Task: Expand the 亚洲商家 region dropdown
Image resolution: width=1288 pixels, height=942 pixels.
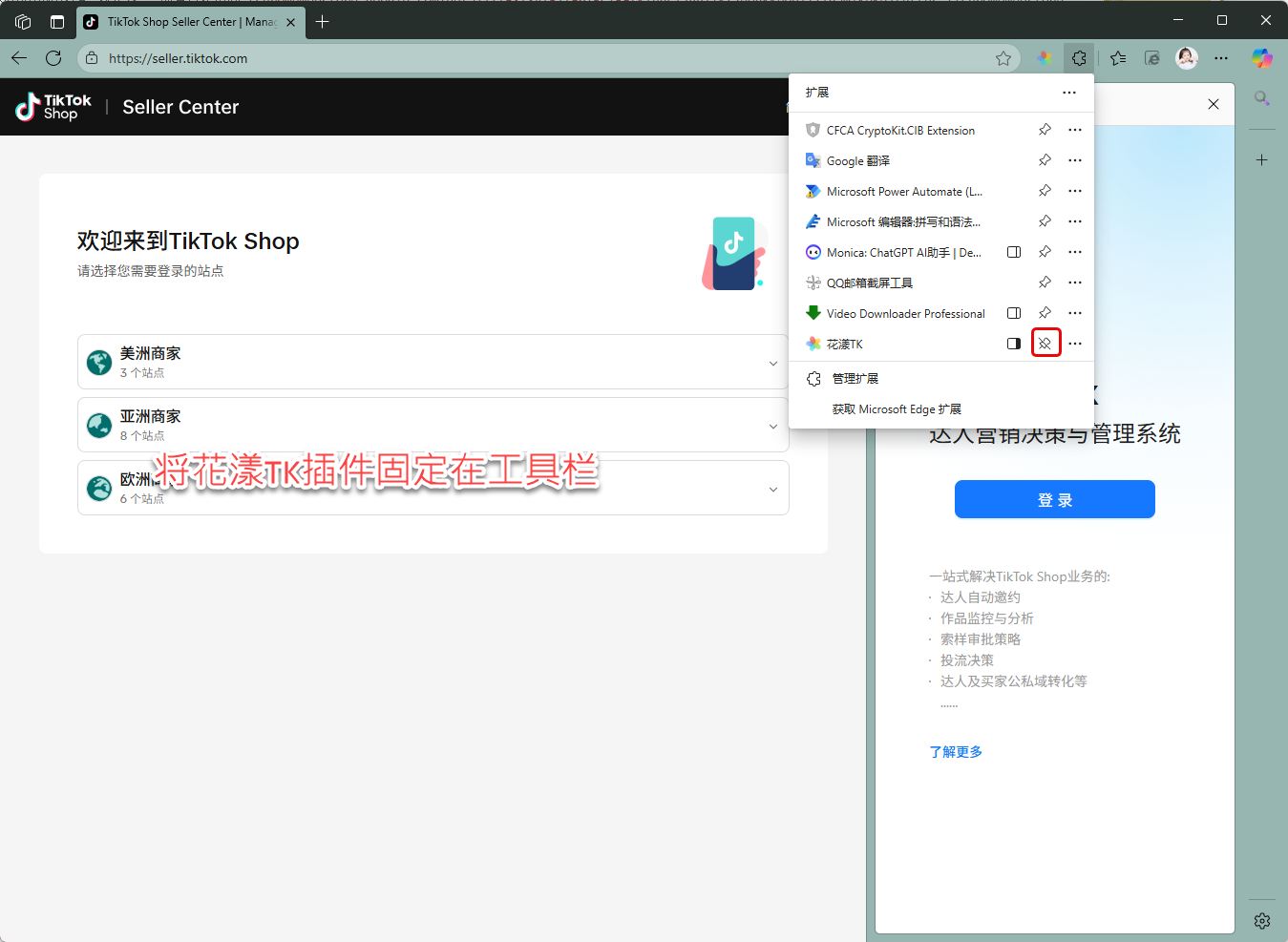Action: (772, 426)
